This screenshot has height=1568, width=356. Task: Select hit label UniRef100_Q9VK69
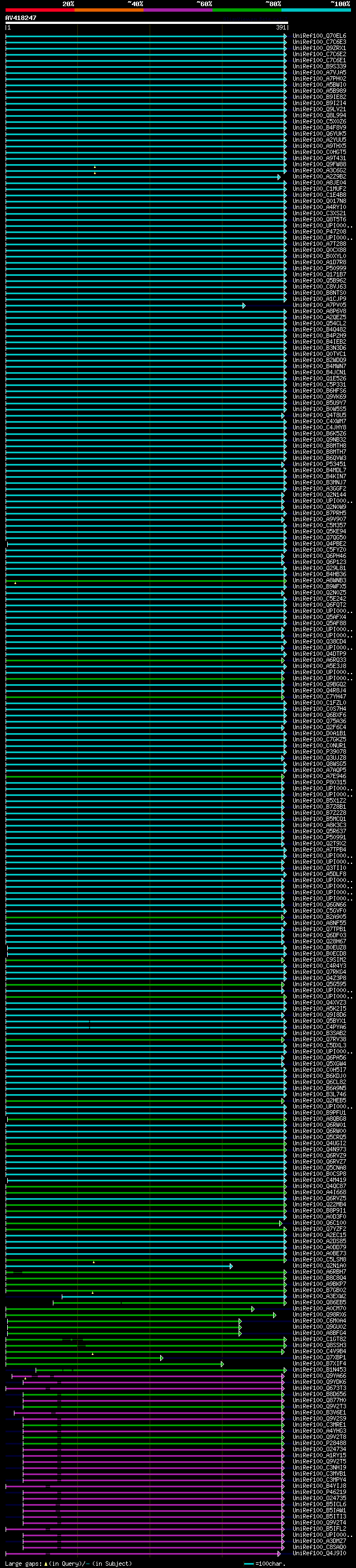pos(319,397)
